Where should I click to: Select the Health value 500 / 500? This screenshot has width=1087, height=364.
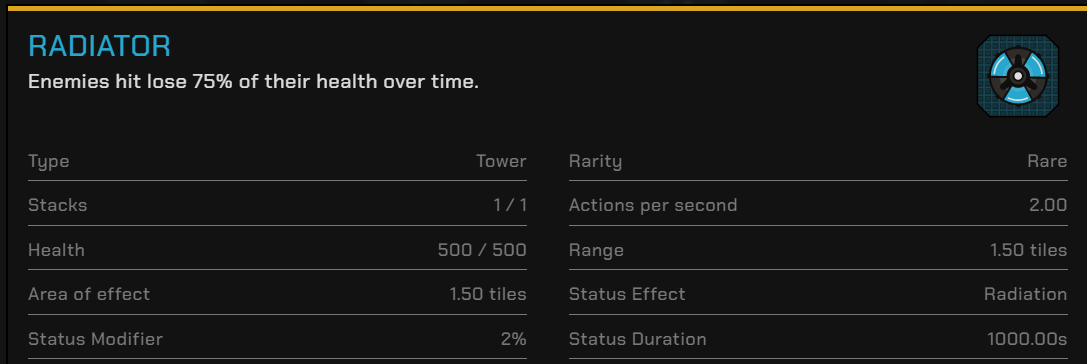tap(482, 250)
